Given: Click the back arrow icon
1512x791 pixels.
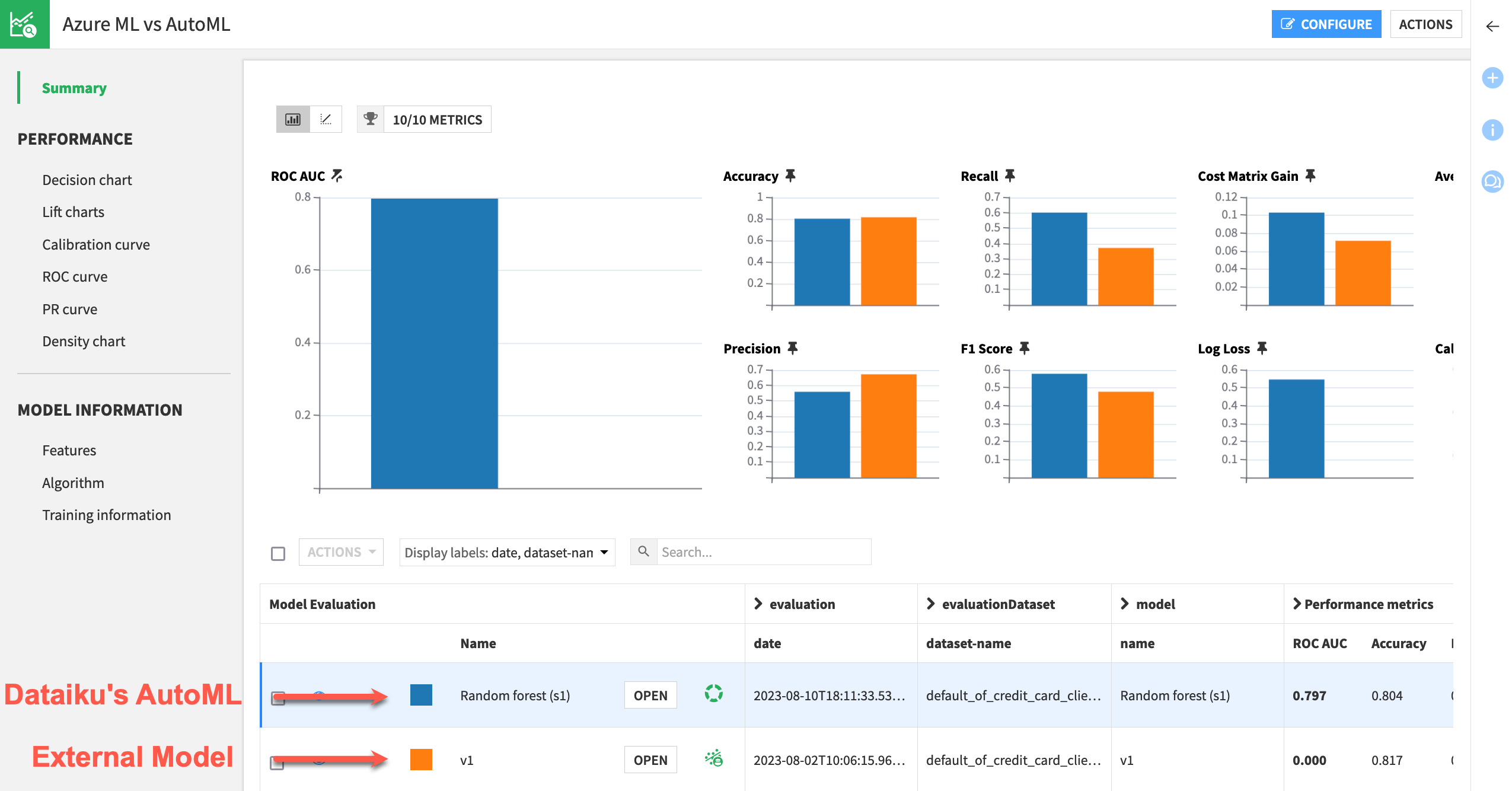Looking at the screenshot, I should point(1492,26).
